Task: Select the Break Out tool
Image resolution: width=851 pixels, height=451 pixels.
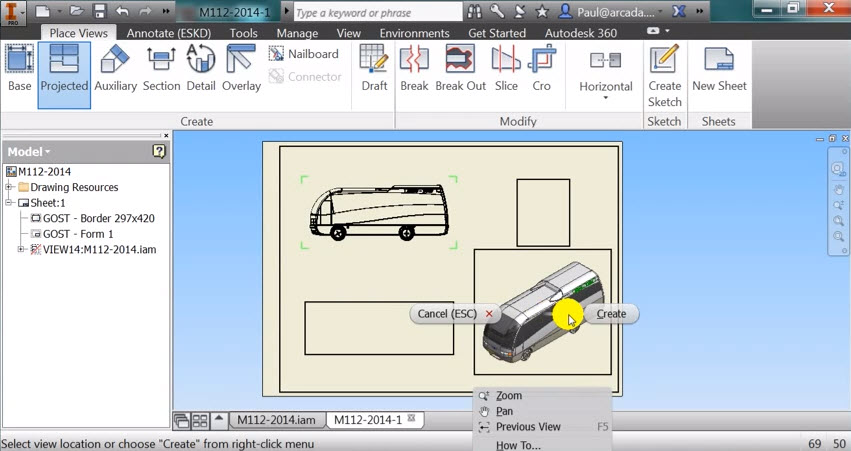Action: coord(460,69)
